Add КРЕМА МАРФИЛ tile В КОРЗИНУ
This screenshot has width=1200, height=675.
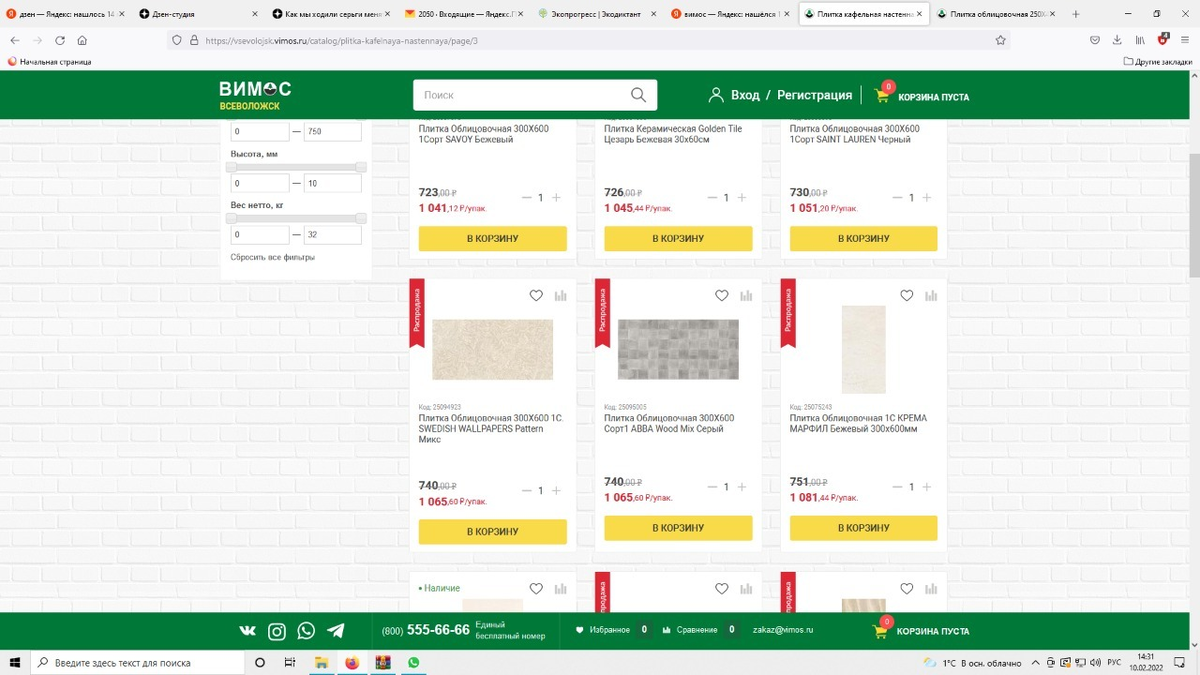point(863,528)
